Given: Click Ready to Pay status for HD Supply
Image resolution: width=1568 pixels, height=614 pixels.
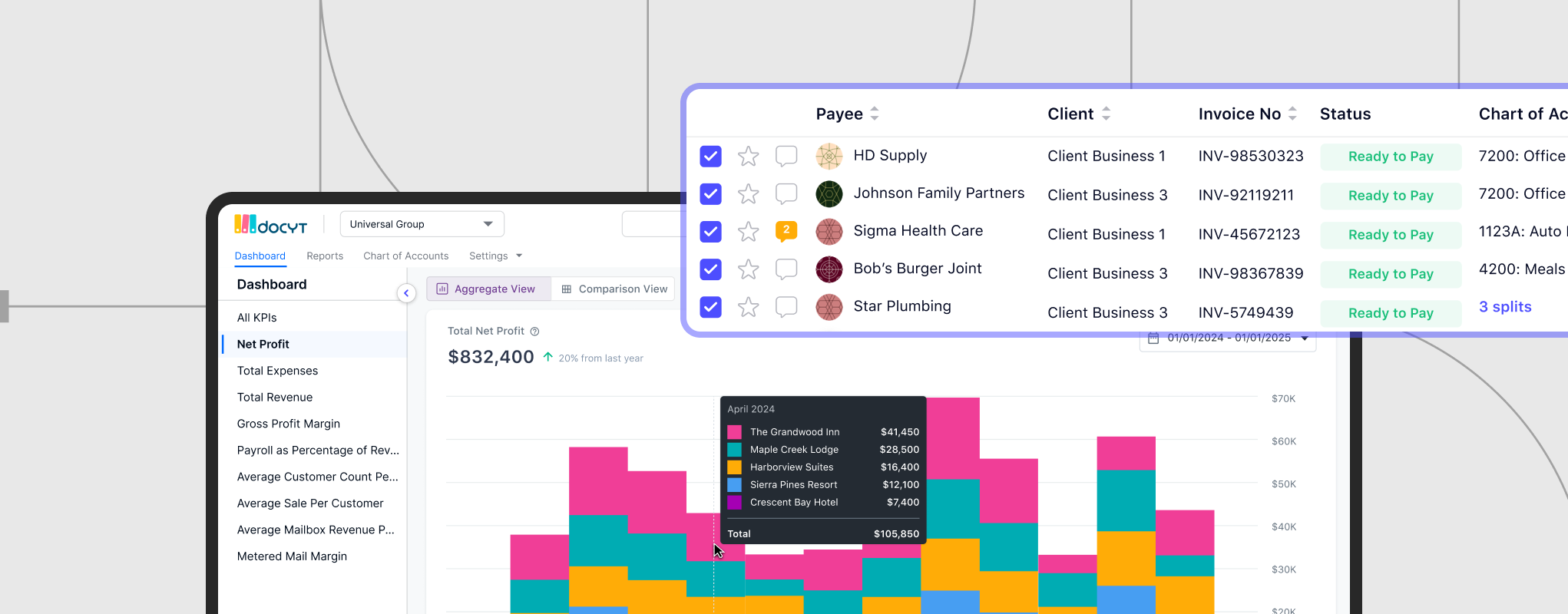Looking at the screenshot, I should 1391,157.
